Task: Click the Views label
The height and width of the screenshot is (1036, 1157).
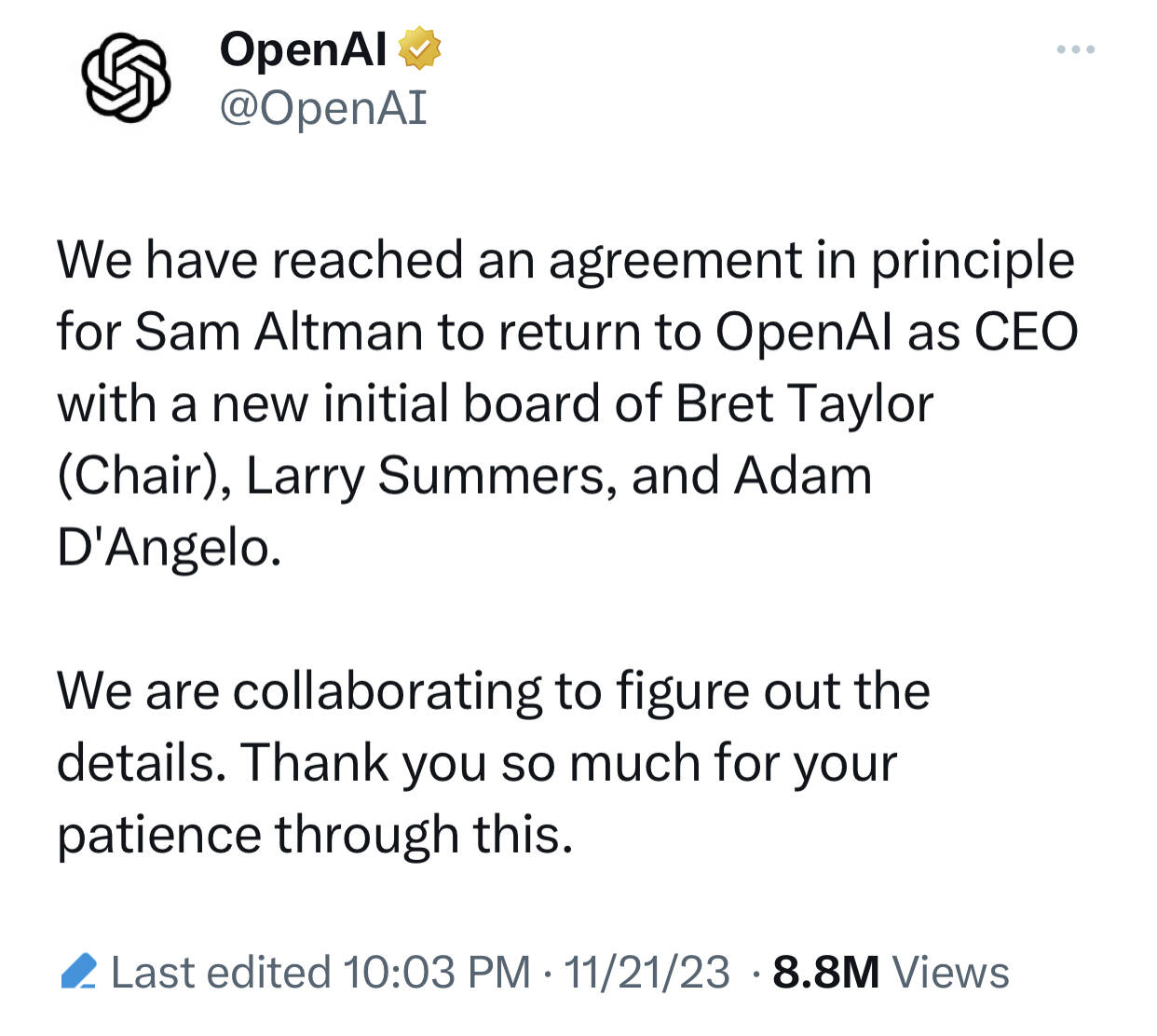Action: 950,973
